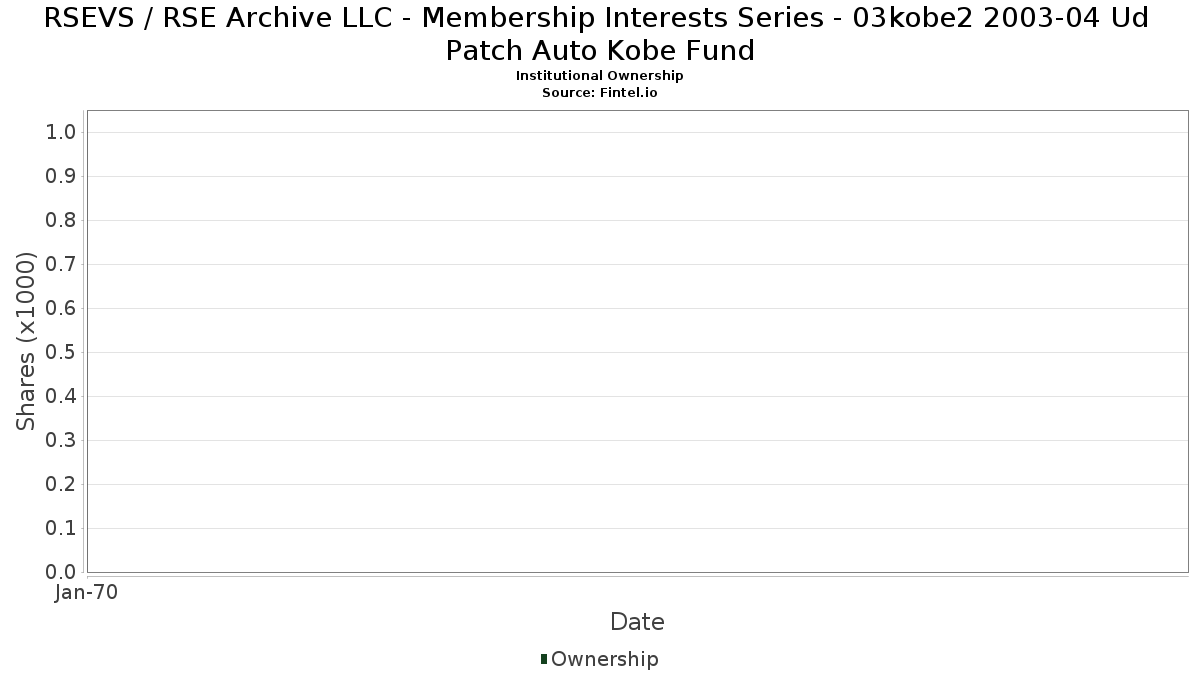Toggle the Ownership series legend label
Viewport: 1200px width, 675px height.
pos(604,659)
